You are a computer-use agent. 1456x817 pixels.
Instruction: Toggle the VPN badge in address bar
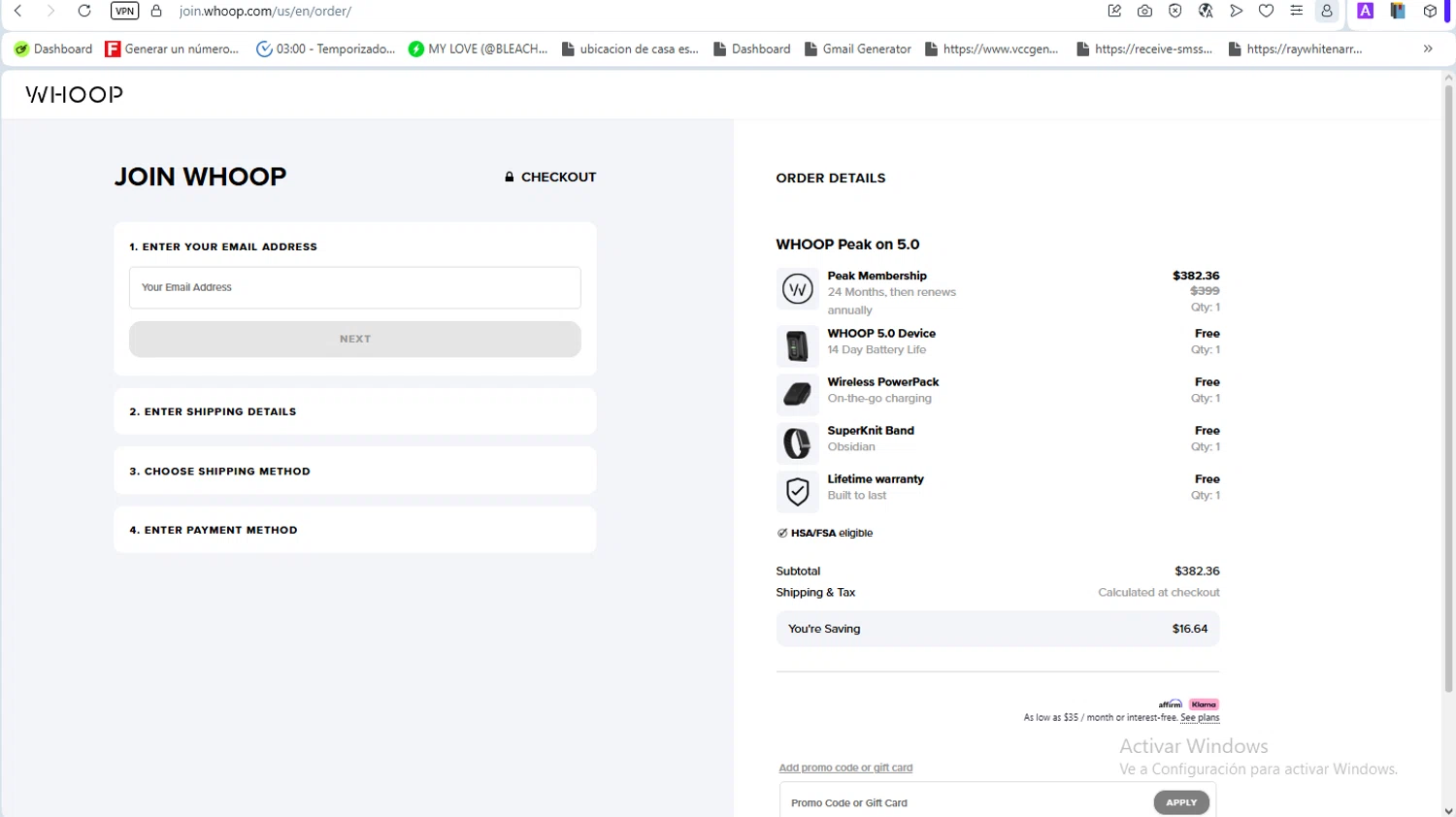(x=124, y=12)
